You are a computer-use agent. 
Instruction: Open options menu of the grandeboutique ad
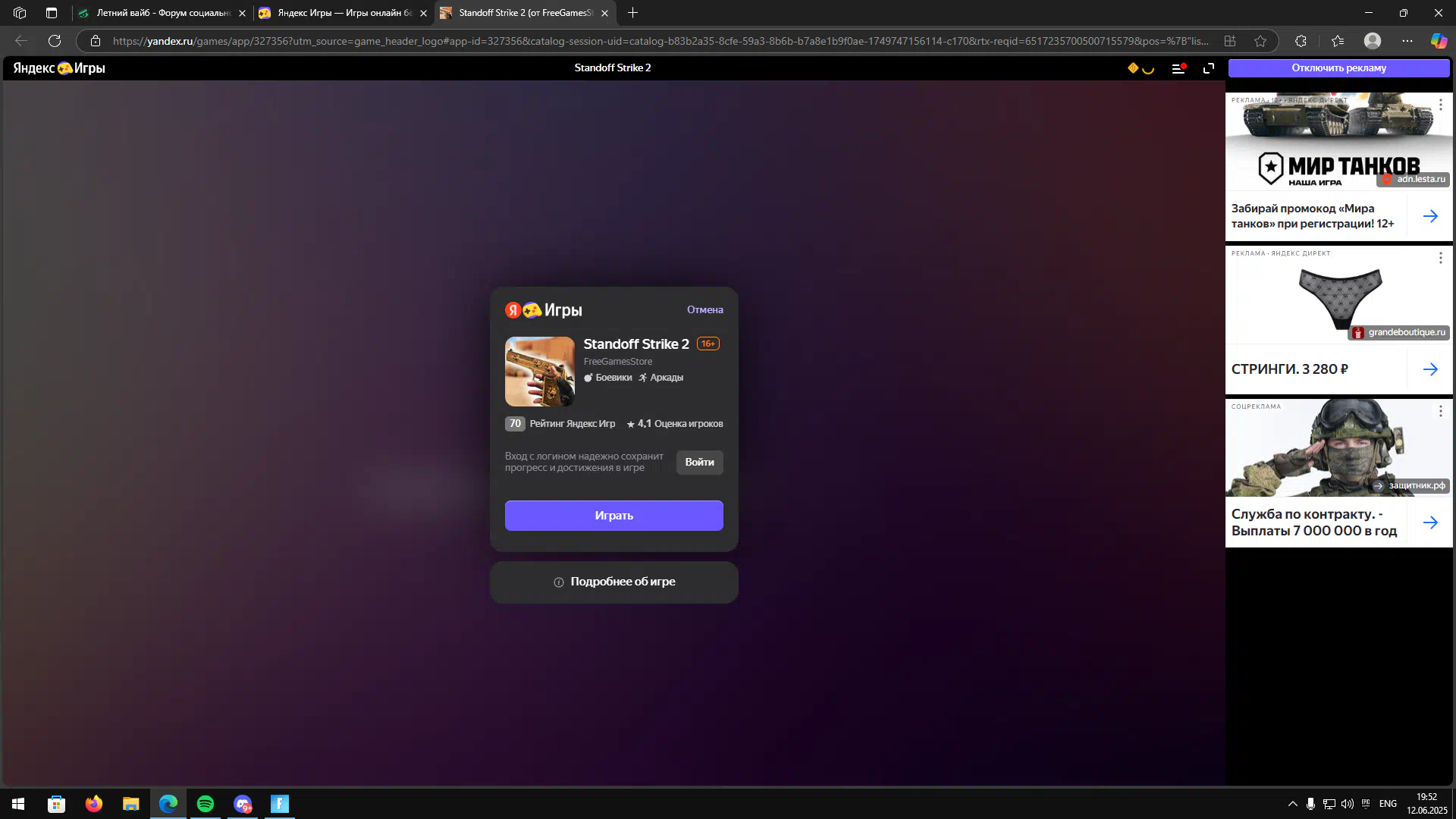click(1440, 258)
